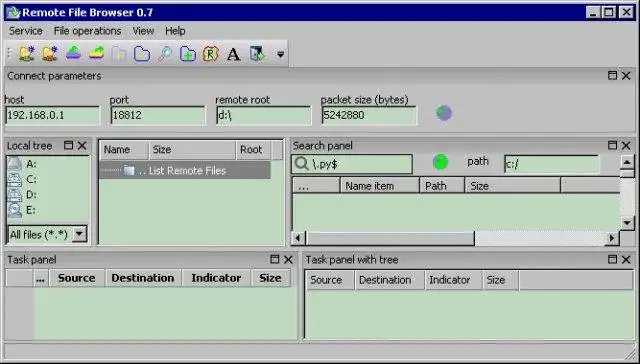Image resolution: width=640 pixels, height=364 pixels.
Task: Open the View menu
Action: click(x=143, y=31)
